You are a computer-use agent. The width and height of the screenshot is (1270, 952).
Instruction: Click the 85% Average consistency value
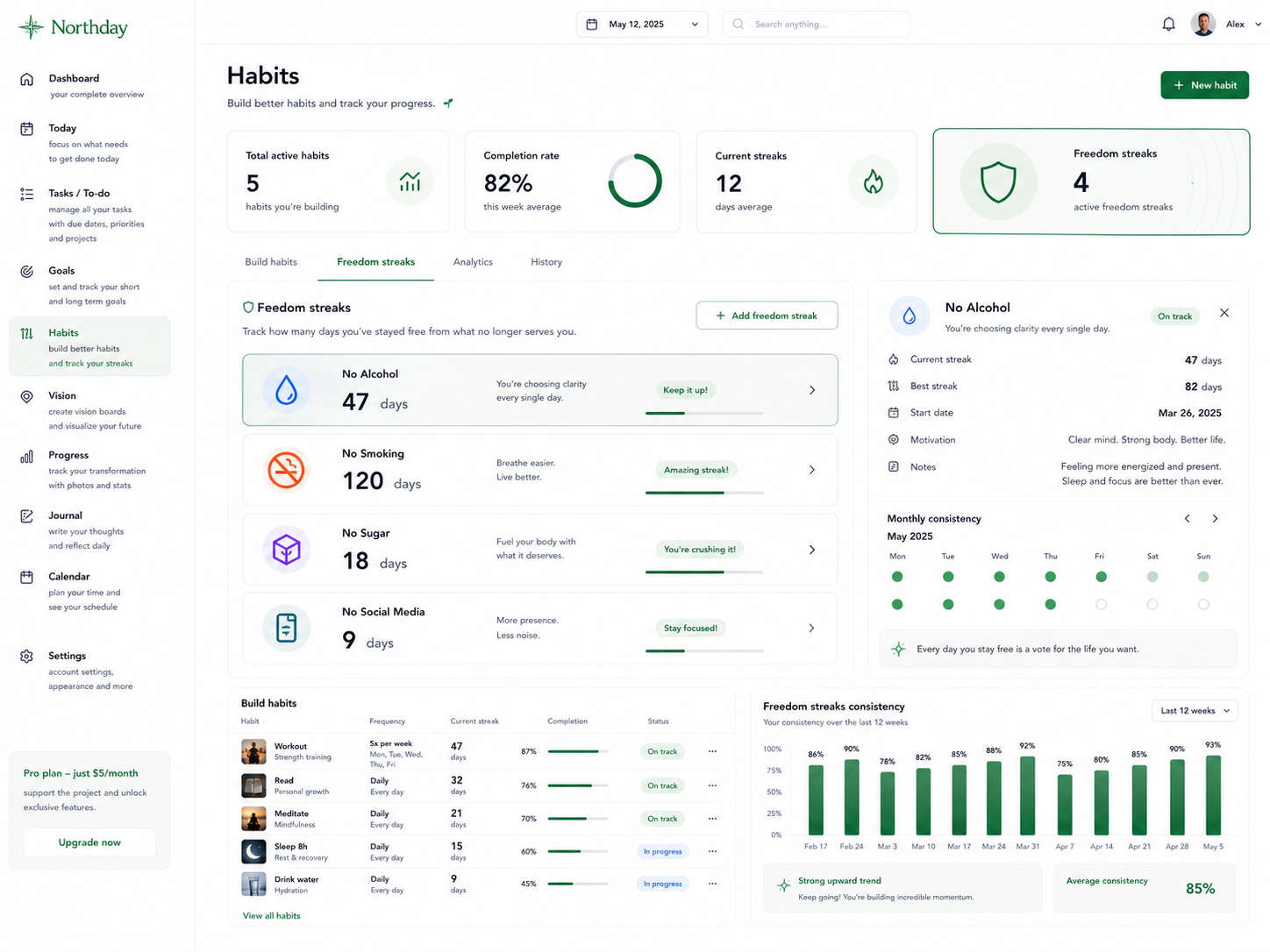1200,889
